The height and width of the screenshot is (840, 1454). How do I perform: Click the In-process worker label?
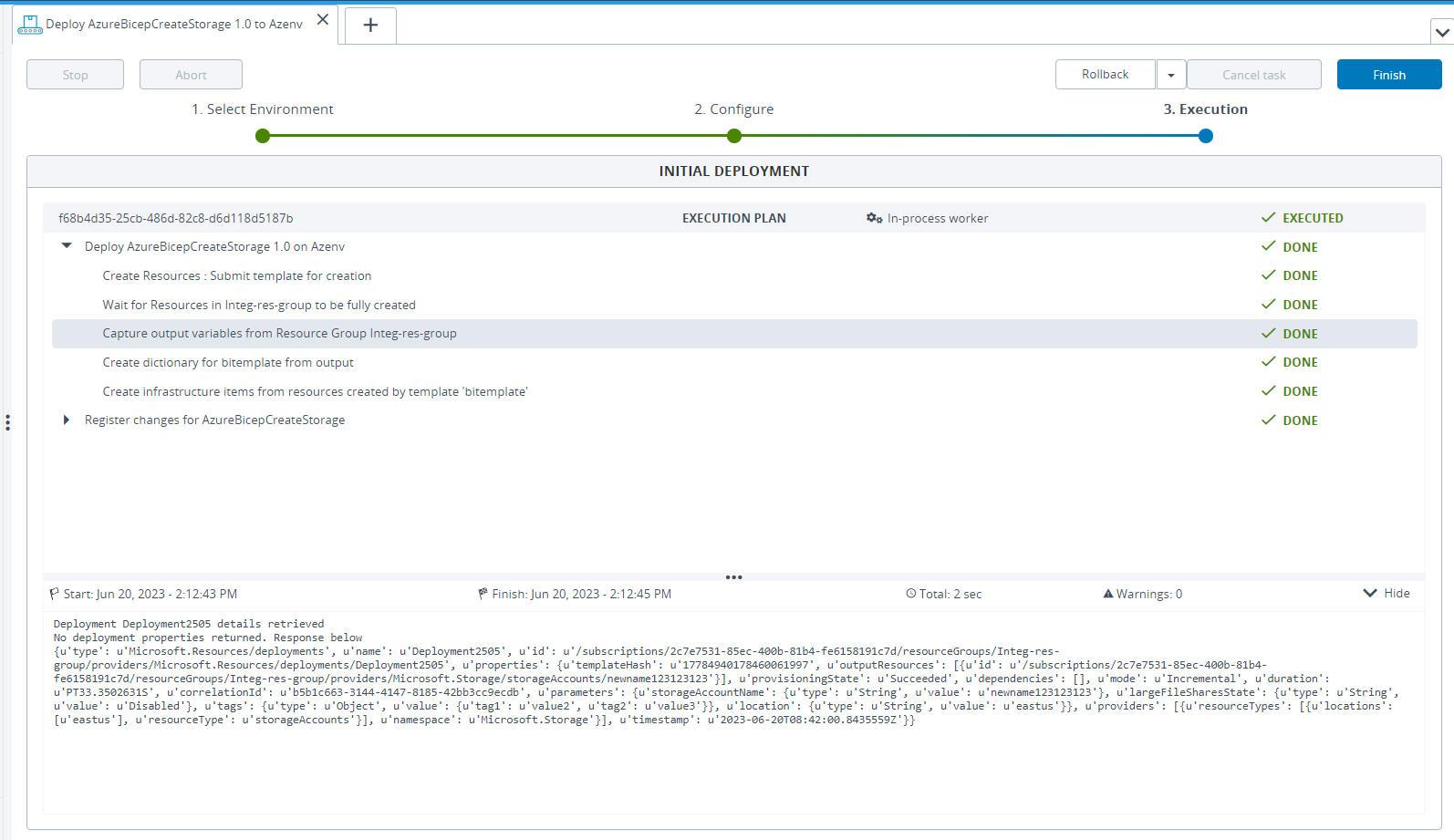(x=938, y=219)
